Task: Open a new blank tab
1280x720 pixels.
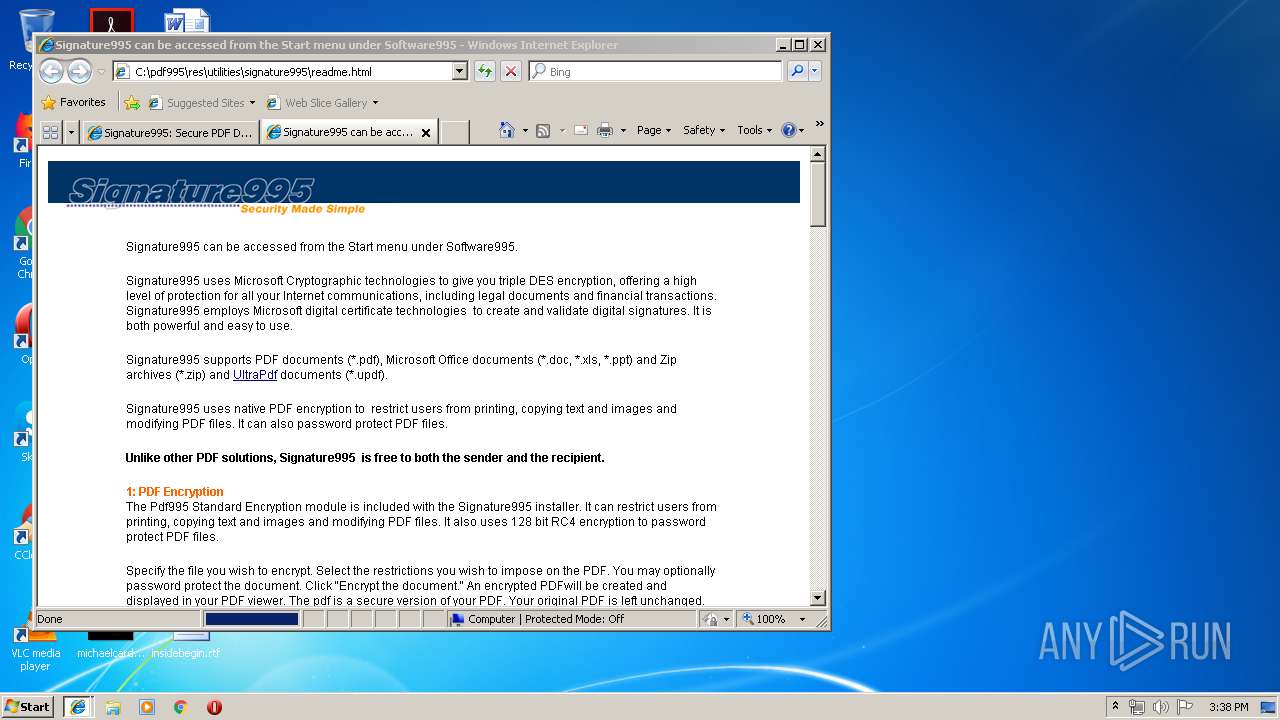Action: 455,132
